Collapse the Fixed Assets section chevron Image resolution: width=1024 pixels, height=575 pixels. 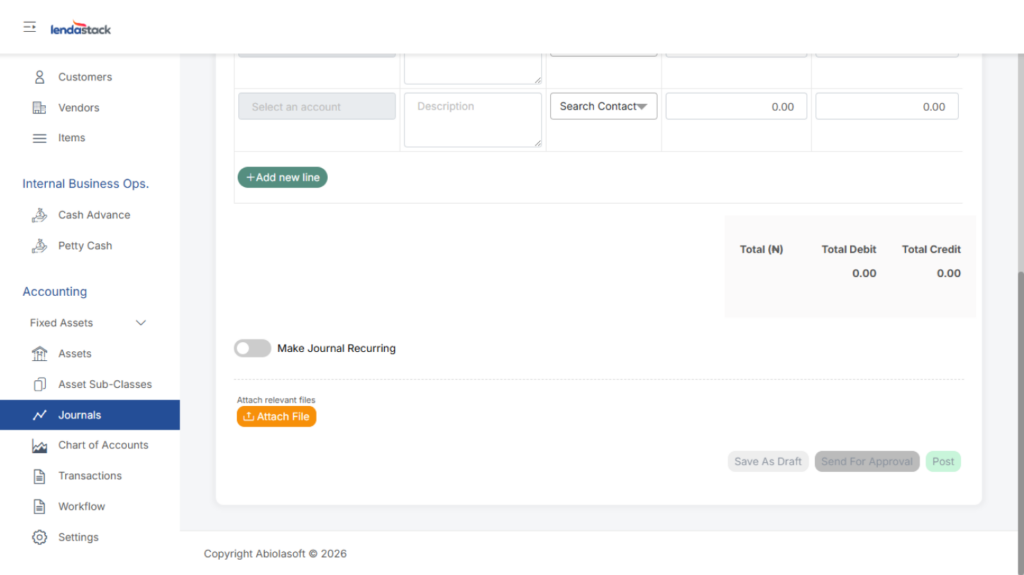coord(141,323)
